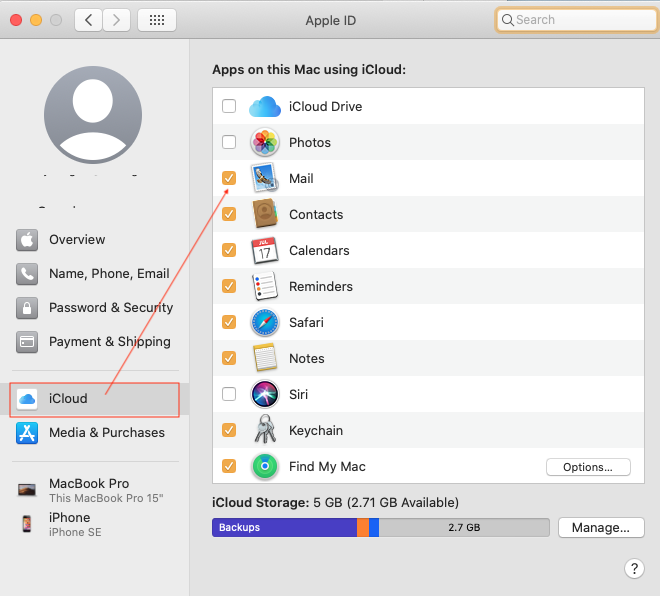Uncheck the Notes checkbox

tap(229, 358)
